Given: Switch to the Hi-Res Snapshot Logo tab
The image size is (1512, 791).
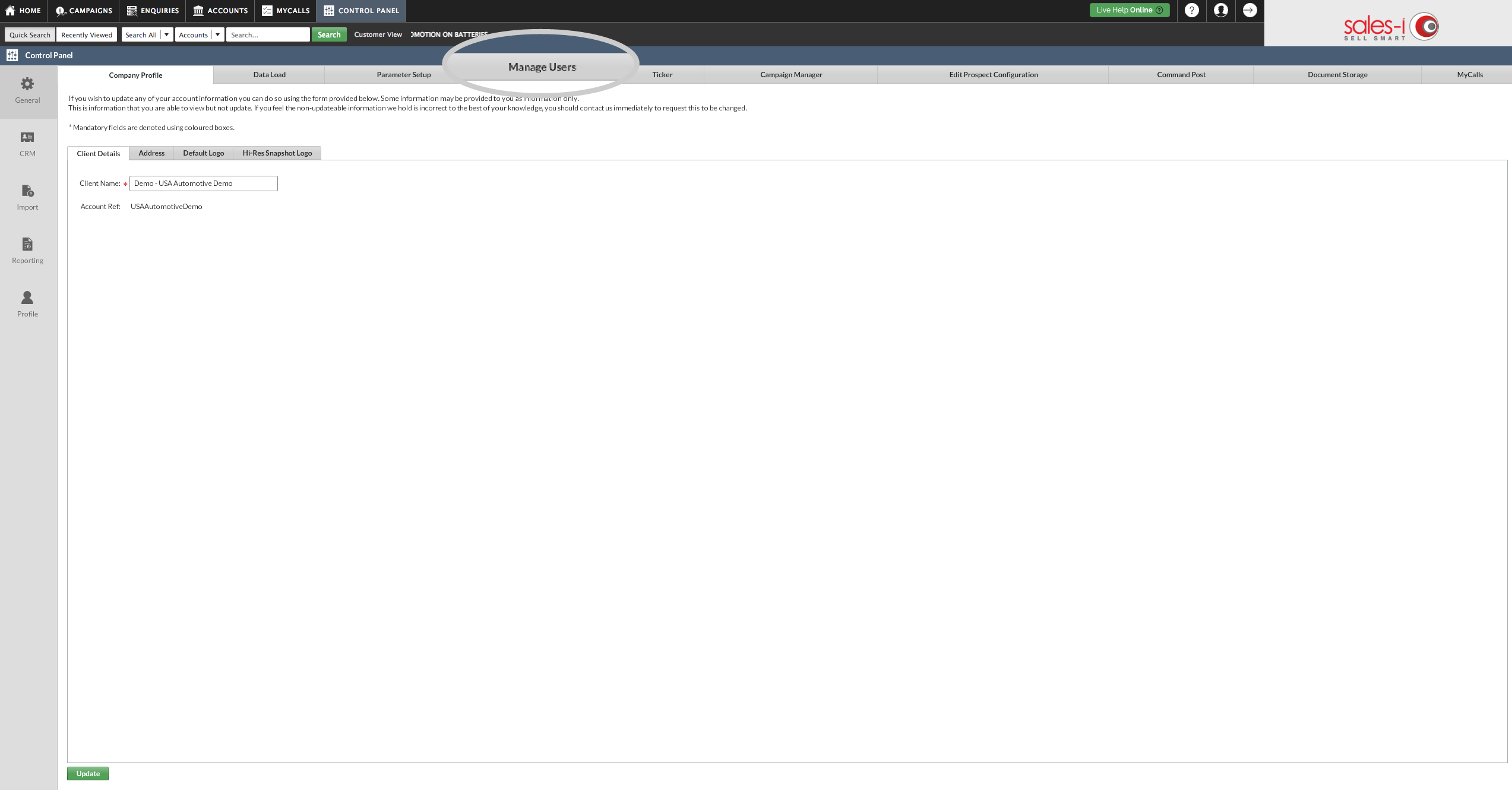Looking at the screenshot, I should [278, 153].
